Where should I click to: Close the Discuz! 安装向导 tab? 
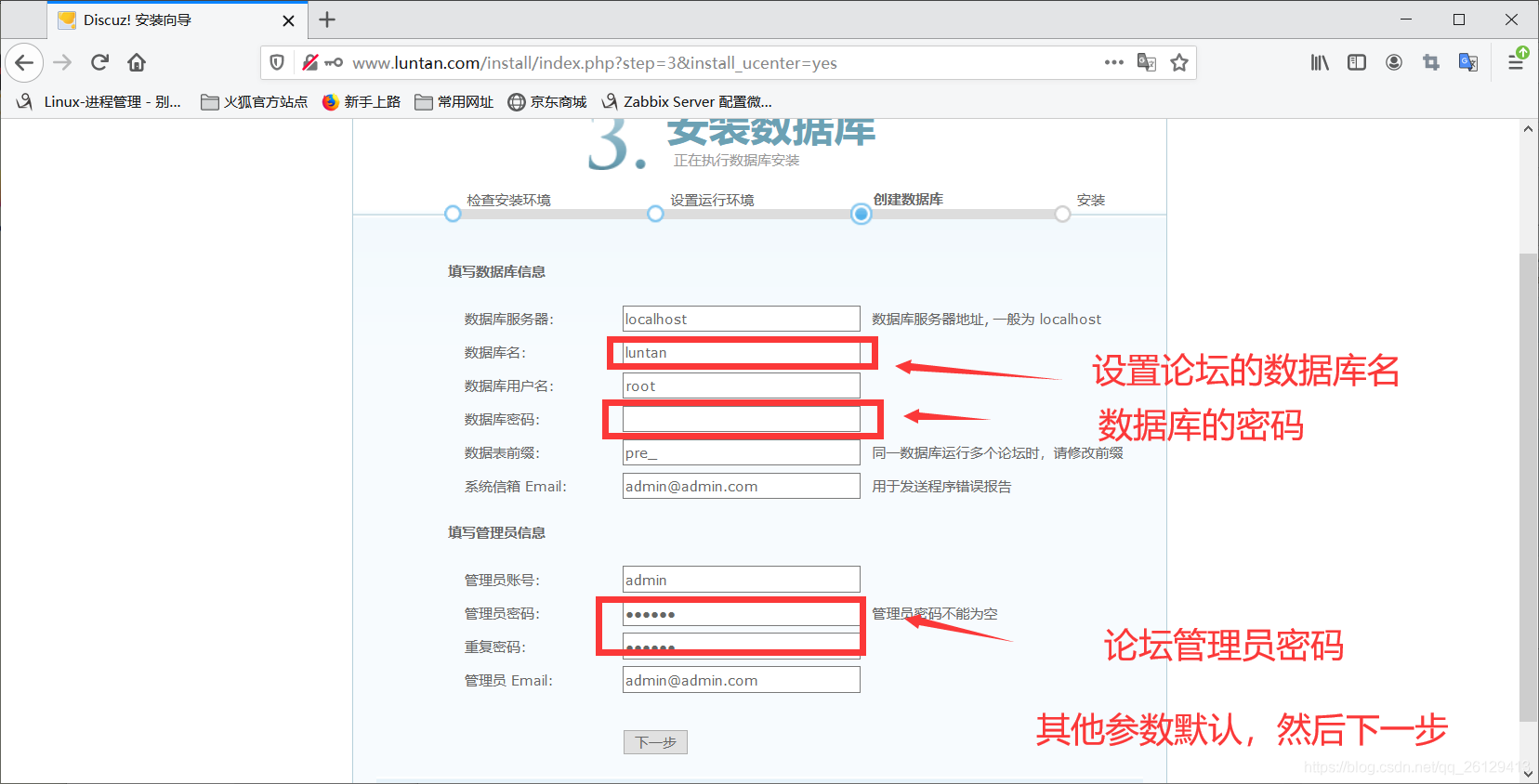(x=288, y=20)
